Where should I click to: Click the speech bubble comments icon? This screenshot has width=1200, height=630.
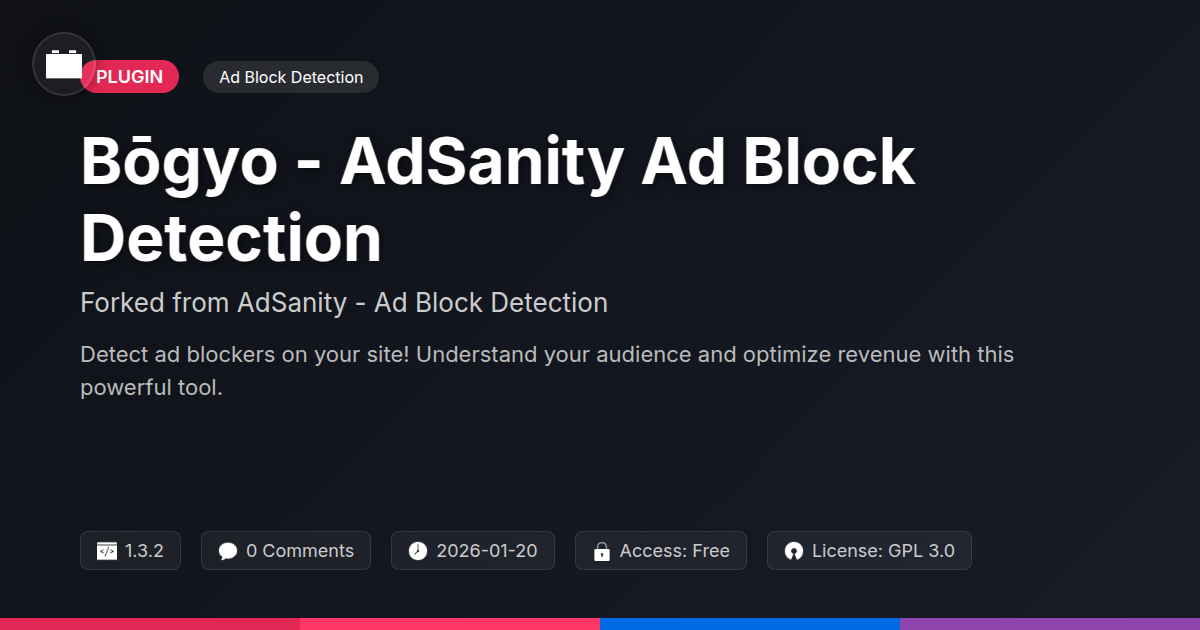[228, 551]
